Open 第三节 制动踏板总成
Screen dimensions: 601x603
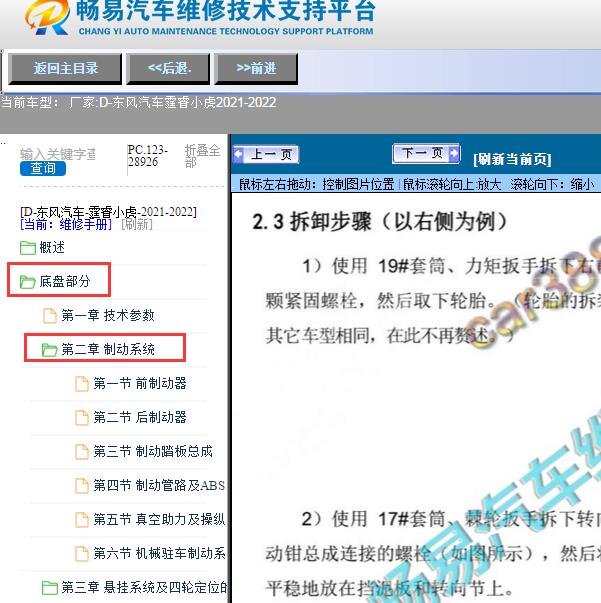click(x=153, y=451)
